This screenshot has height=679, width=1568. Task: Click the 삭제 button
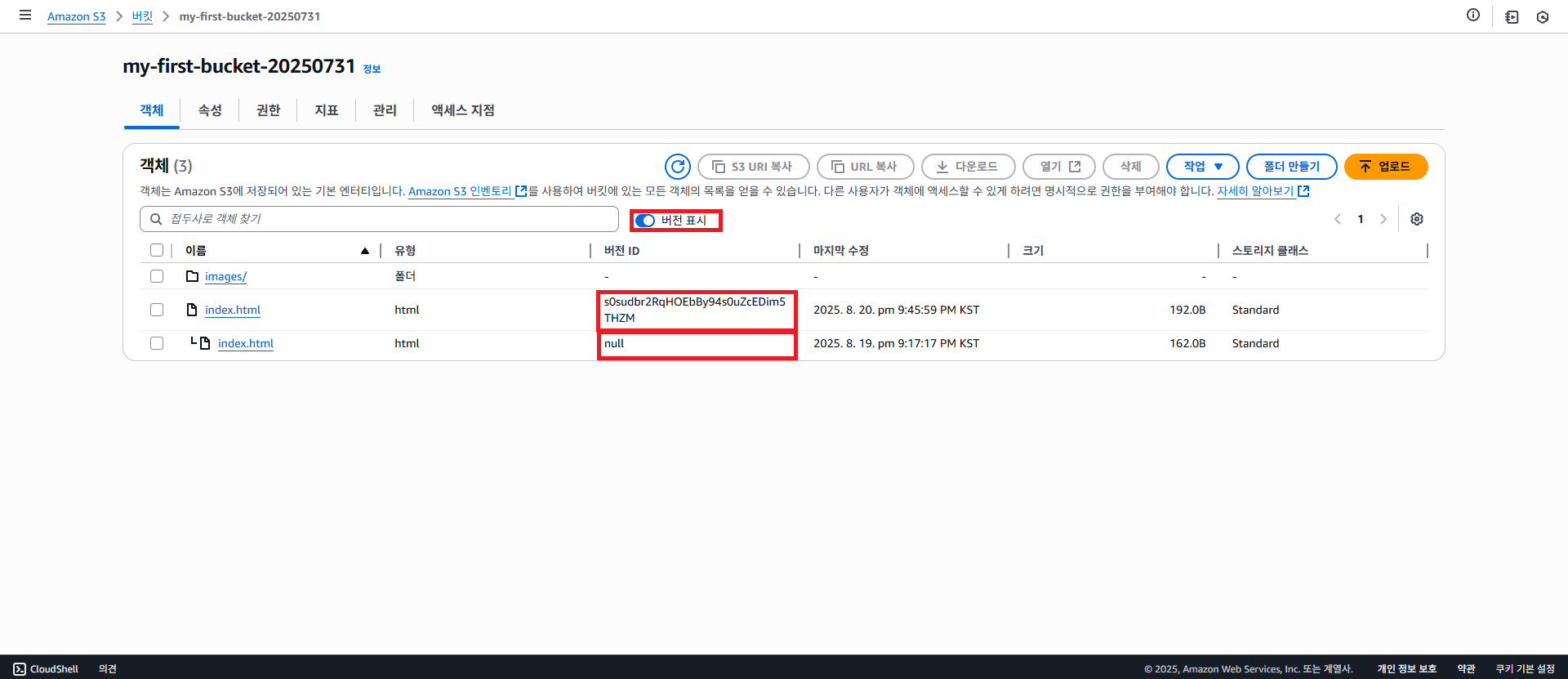(1131, 167)
